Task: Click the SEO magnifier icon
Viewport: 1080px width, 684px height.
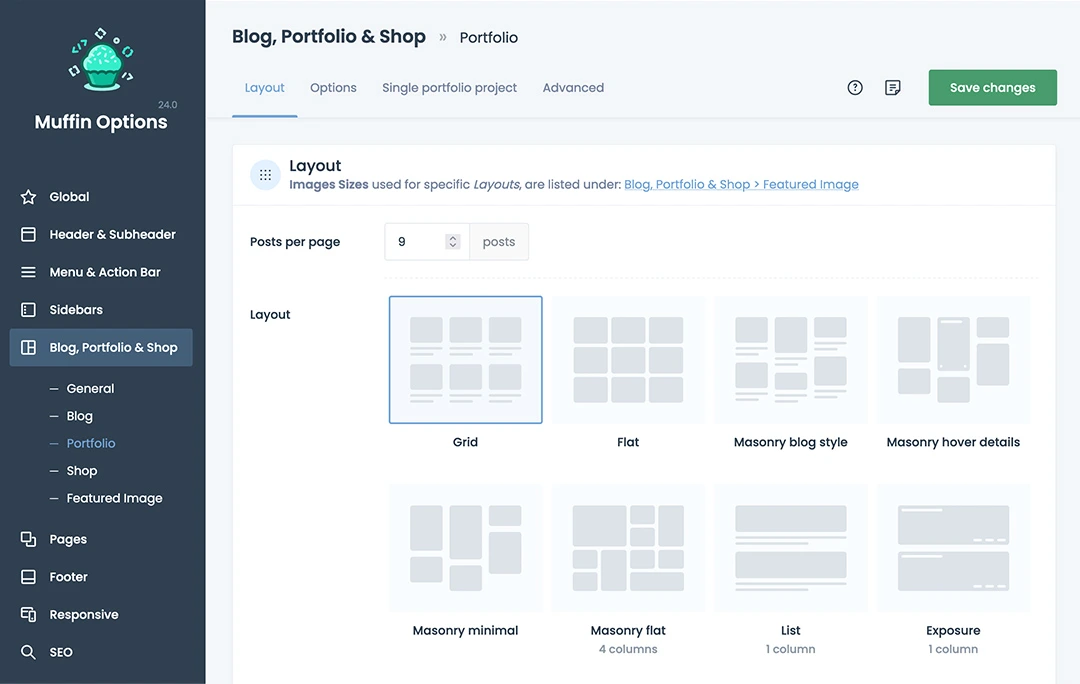Action: 29,652
